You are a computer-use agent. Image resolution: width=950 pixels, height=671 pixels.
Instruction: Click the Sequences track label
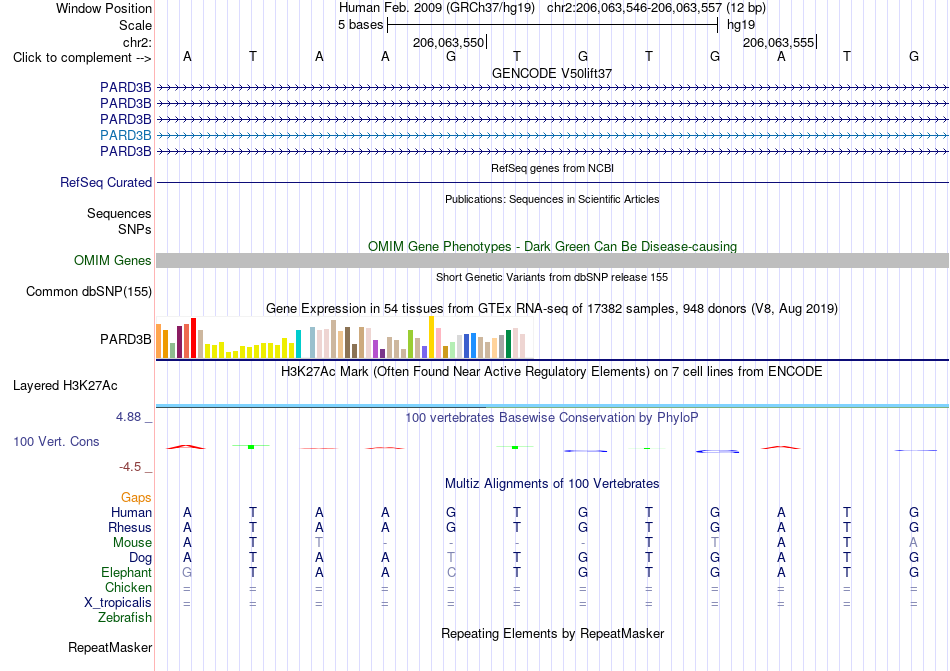pyautogui.click(x=119, y=213)
